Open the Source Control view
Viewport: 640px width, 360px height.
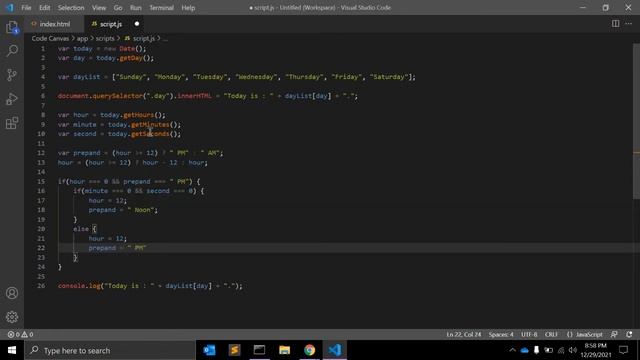[12, 75]
